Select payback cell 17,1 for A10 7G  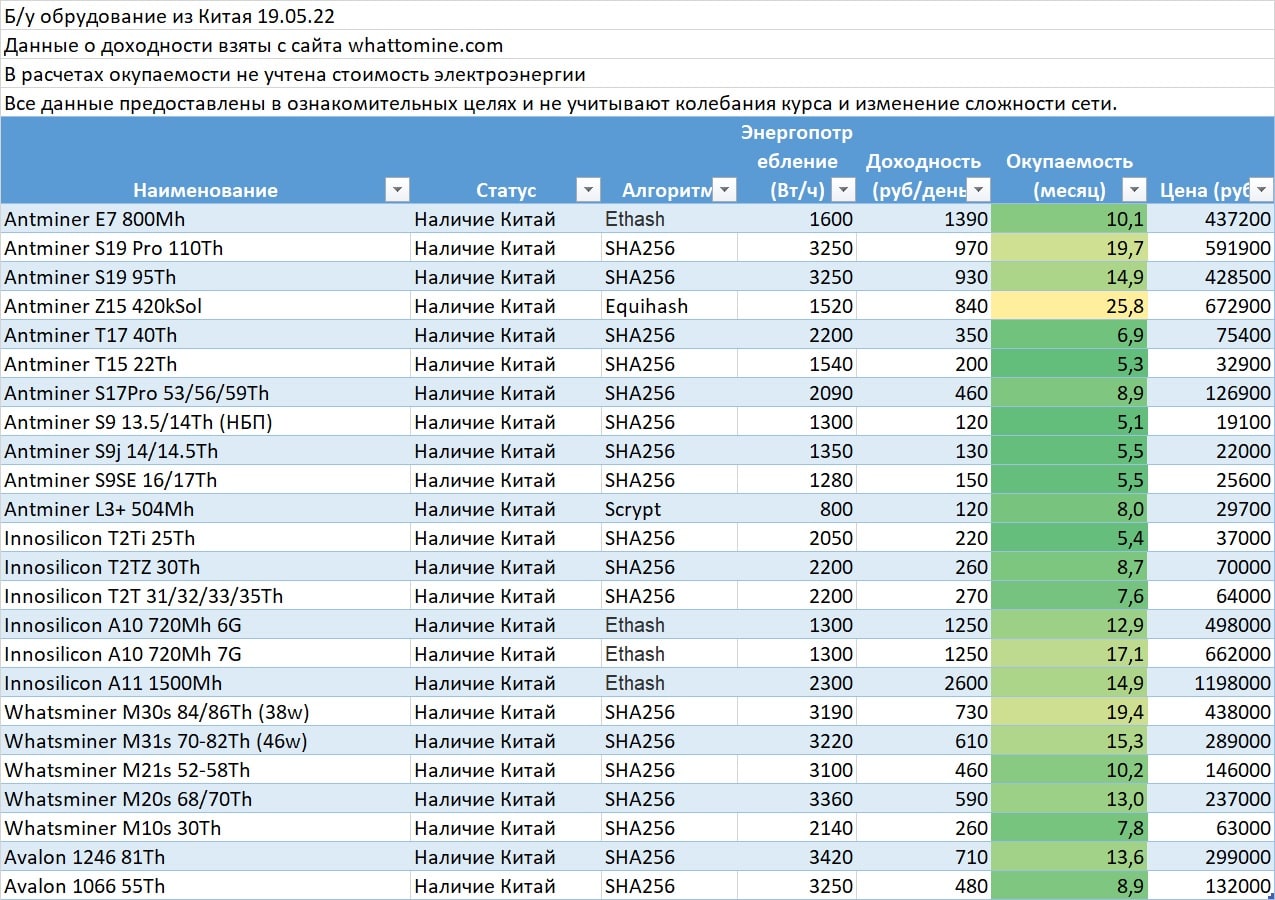pyautogui.click(x=1068, y=654)
